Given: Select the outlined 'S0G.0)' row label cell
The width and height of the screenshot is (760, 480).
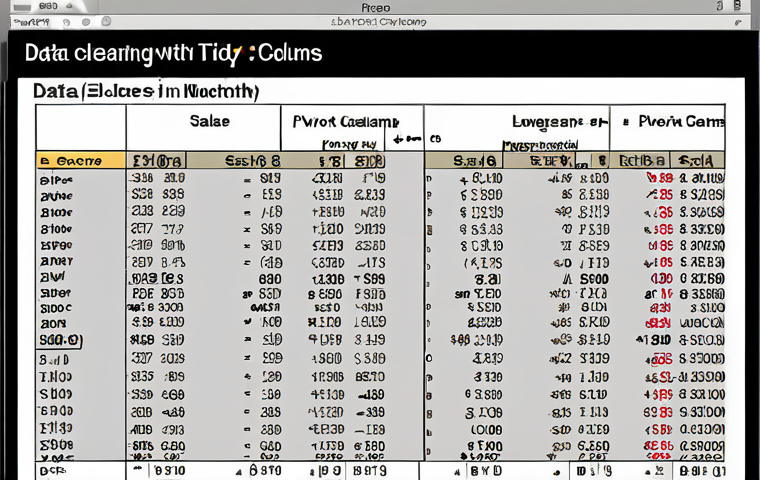Looking at the screenshot, I should click(x=61, y=340).
